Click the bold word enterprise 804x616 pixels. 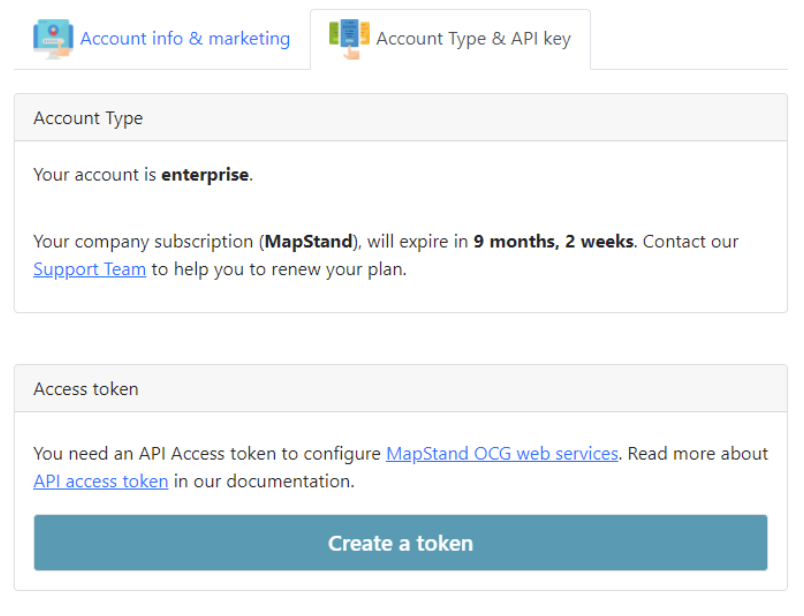[205, 175]
